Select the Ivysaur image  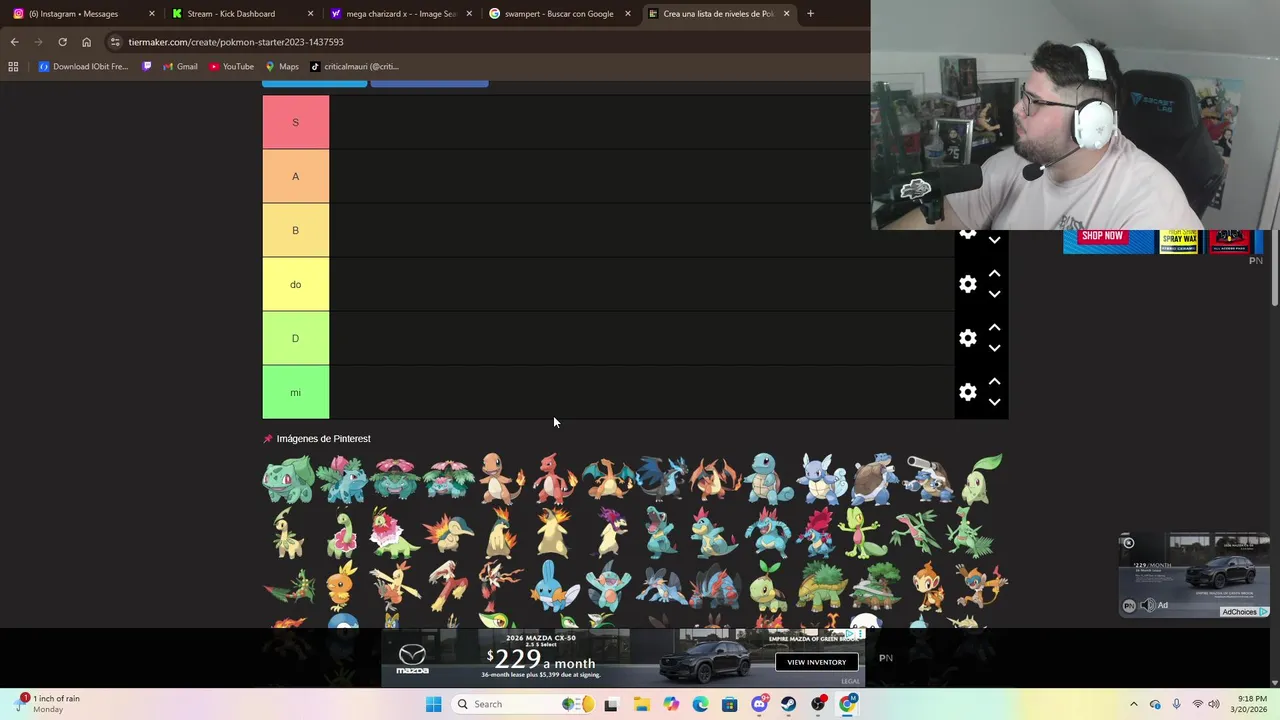pos(342,479)
